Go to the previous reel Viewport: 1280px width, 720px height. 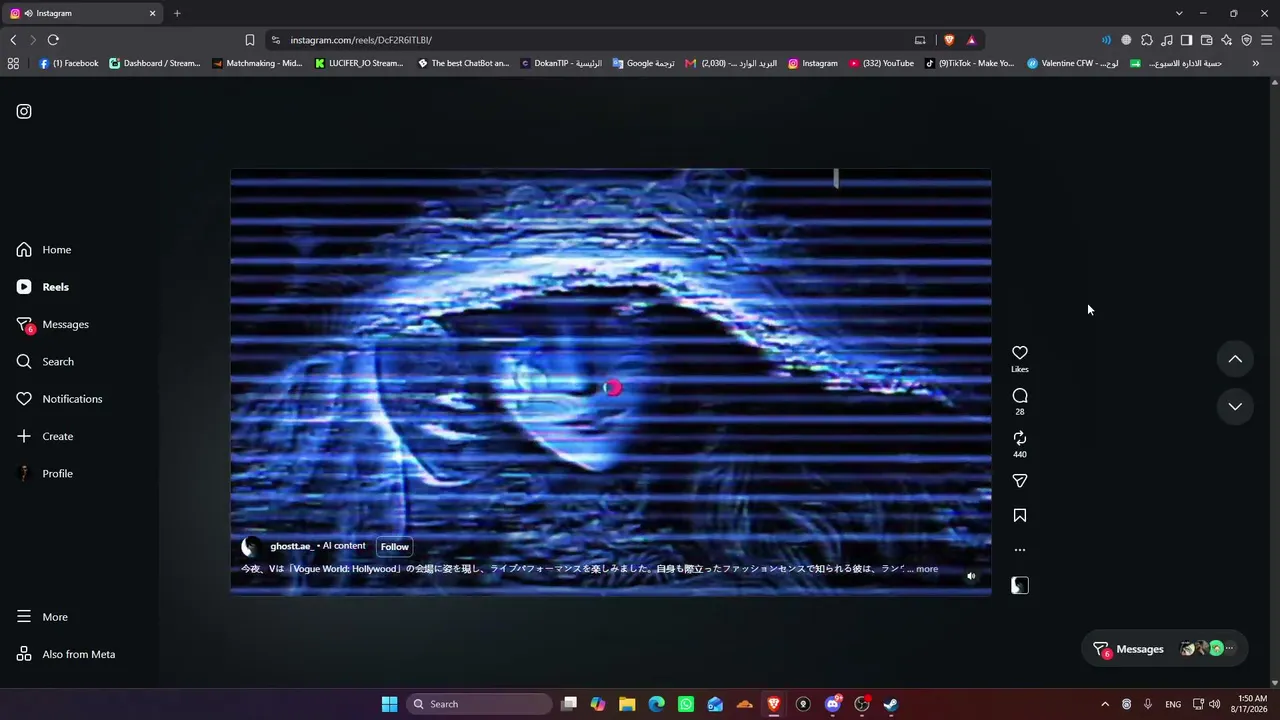[1235, 359]
